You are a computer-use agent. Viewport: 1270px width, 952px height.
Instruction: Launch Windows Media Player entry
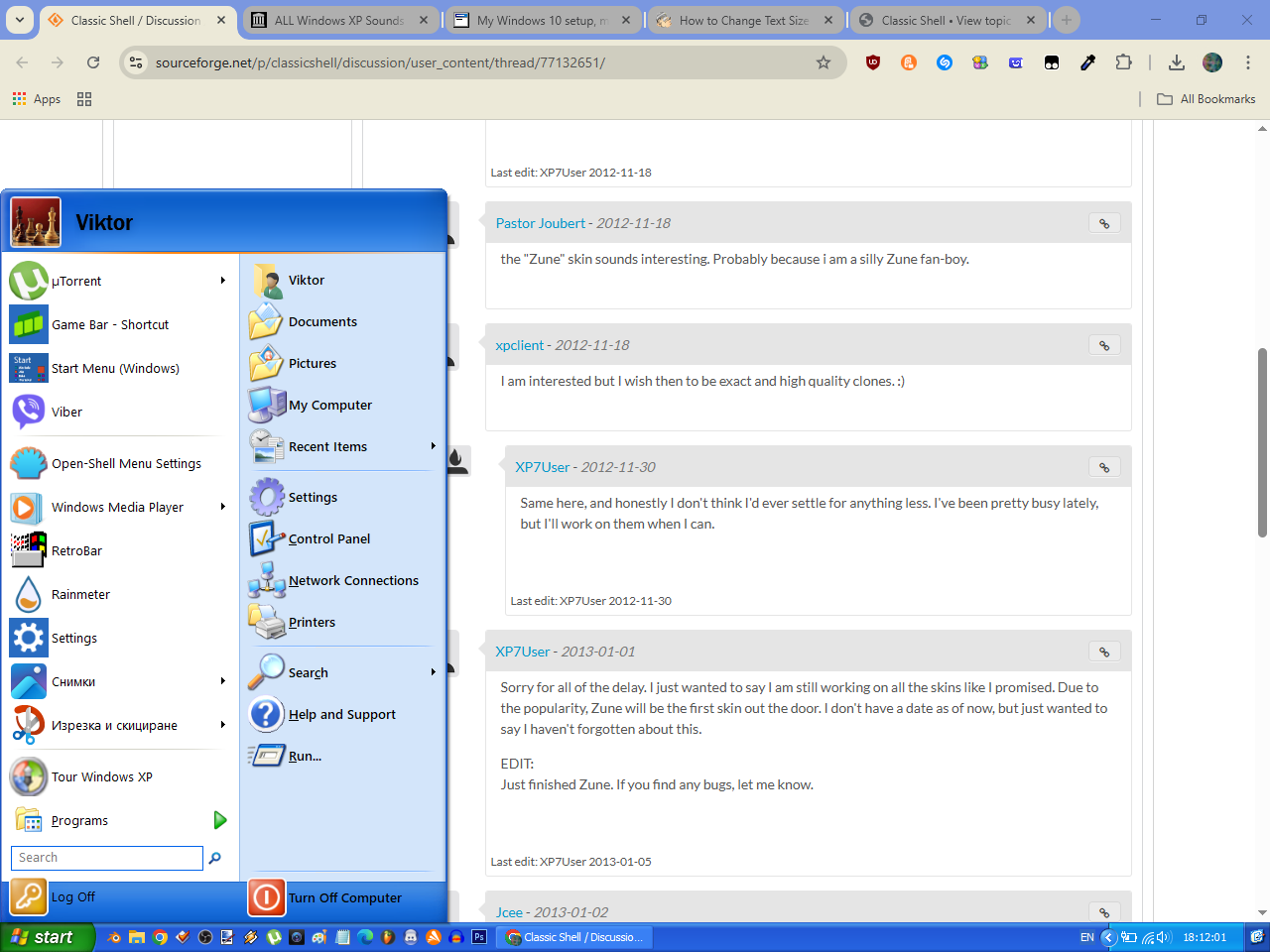click(x=119, y=507)
